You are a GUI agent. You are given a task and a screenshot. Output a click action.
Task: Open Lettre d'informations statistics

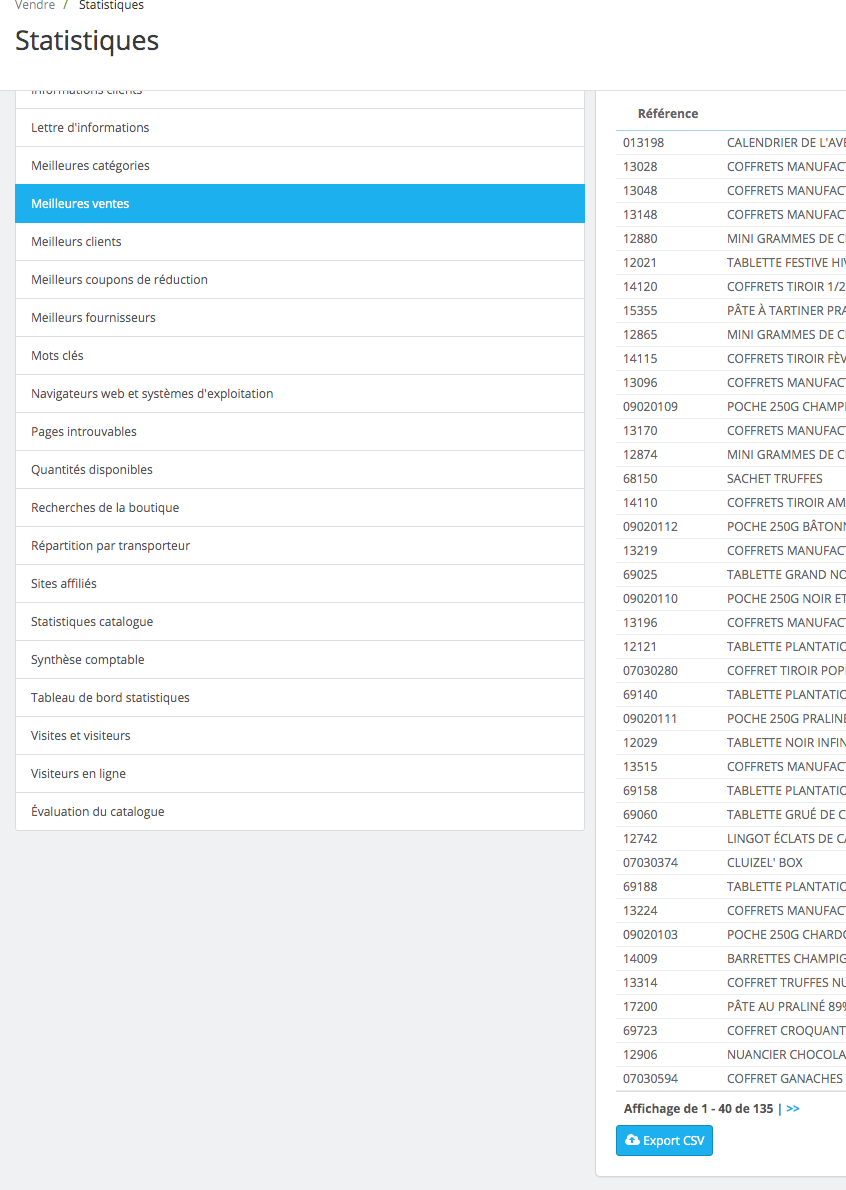click(x=300, y=128)
